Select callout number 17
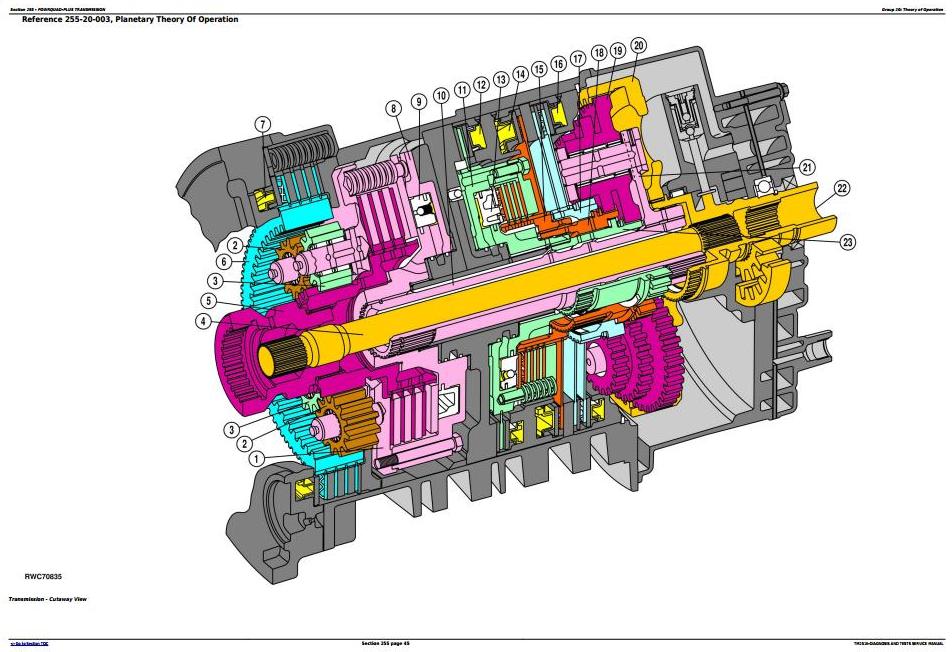 pos(578,58)
